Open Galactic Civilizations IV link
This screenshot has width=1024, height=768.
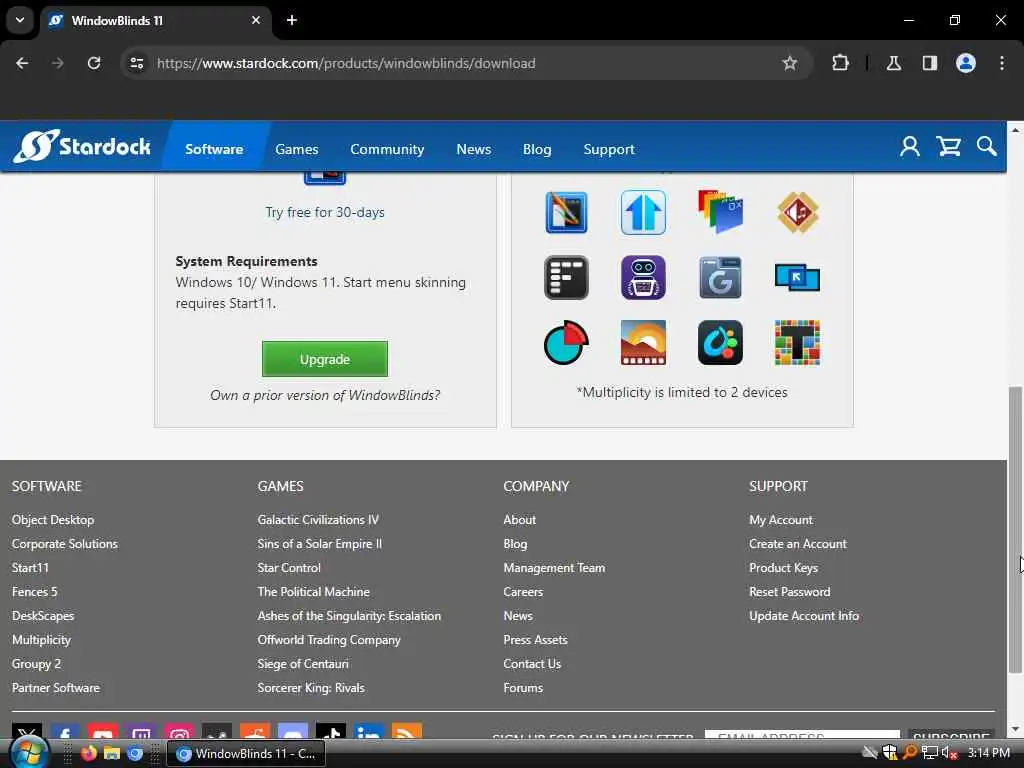tap(318, 520)
